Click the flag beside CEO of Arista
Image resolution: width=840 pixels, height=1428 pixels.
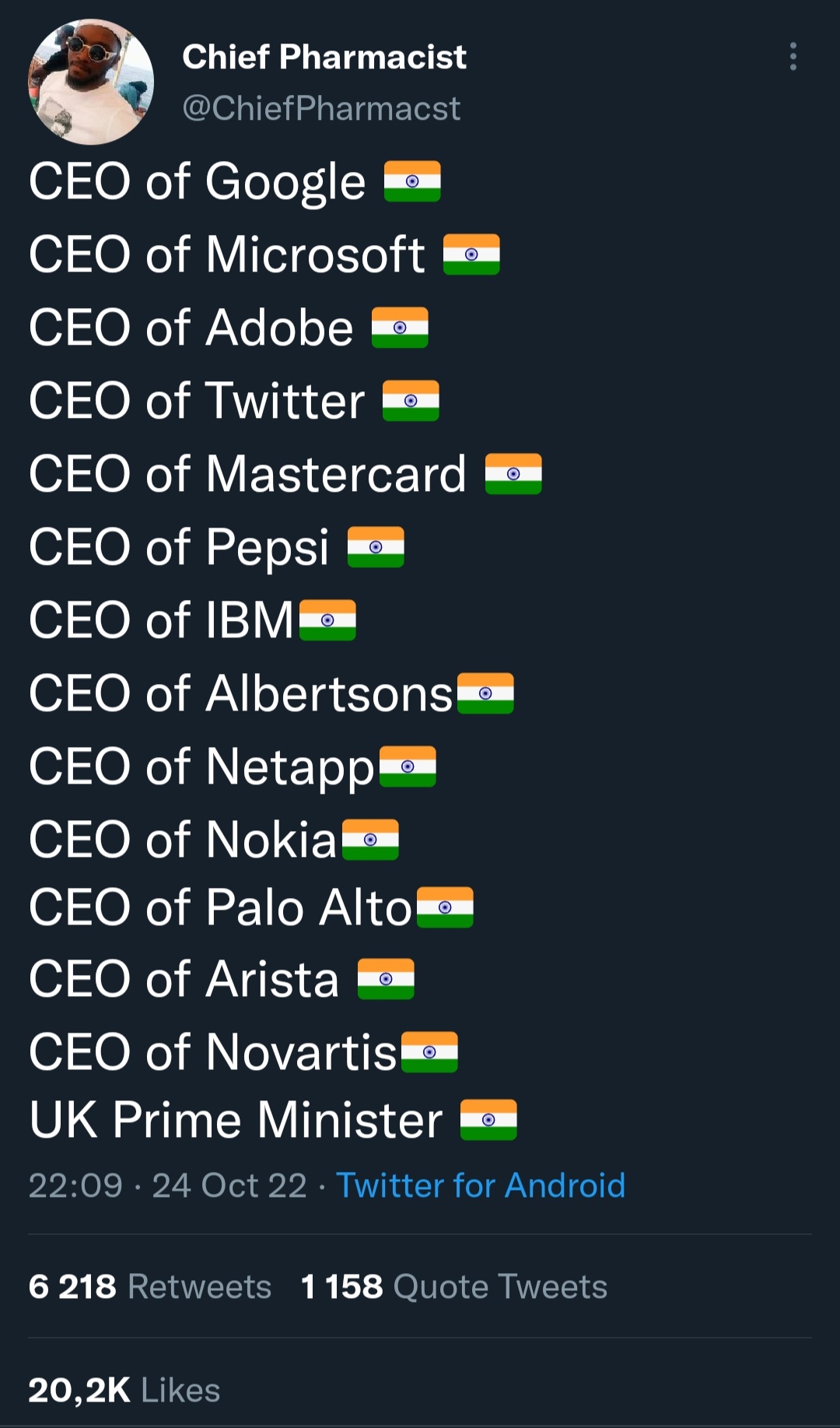(x=387, y=979)
